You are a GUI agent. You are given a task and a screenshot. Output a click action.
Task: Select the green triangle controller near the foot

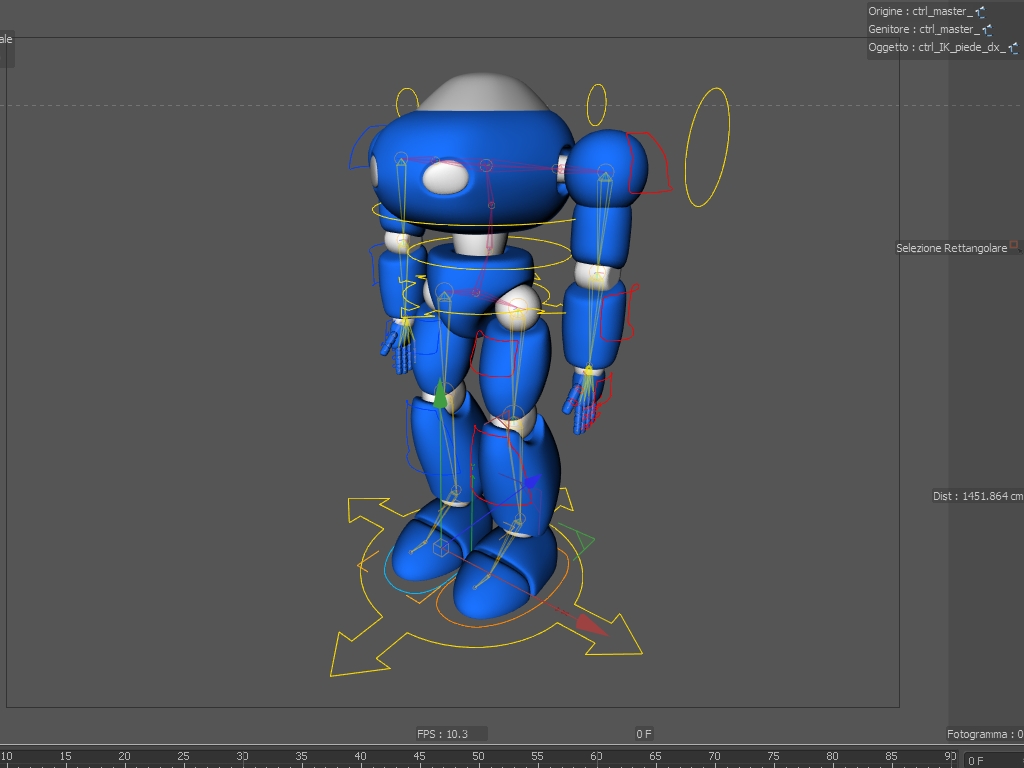click(581, 539)
